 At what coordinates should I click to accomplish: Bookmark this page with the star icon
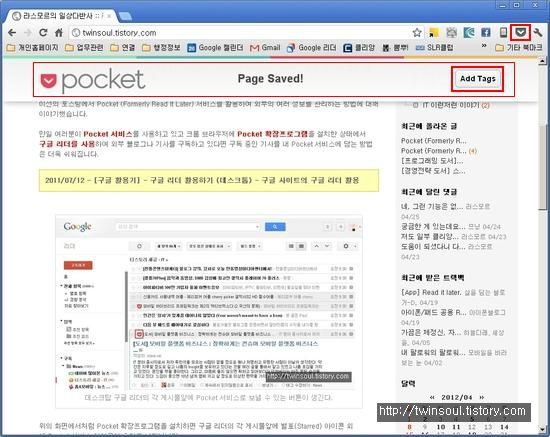[x=417, y=33]
